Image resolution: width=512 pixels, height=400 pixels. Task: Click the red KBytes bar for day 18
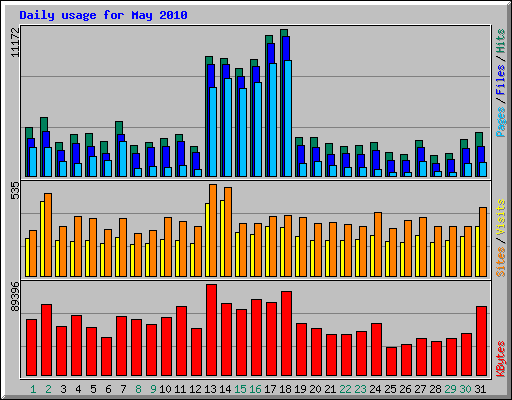tap(286, 334)
